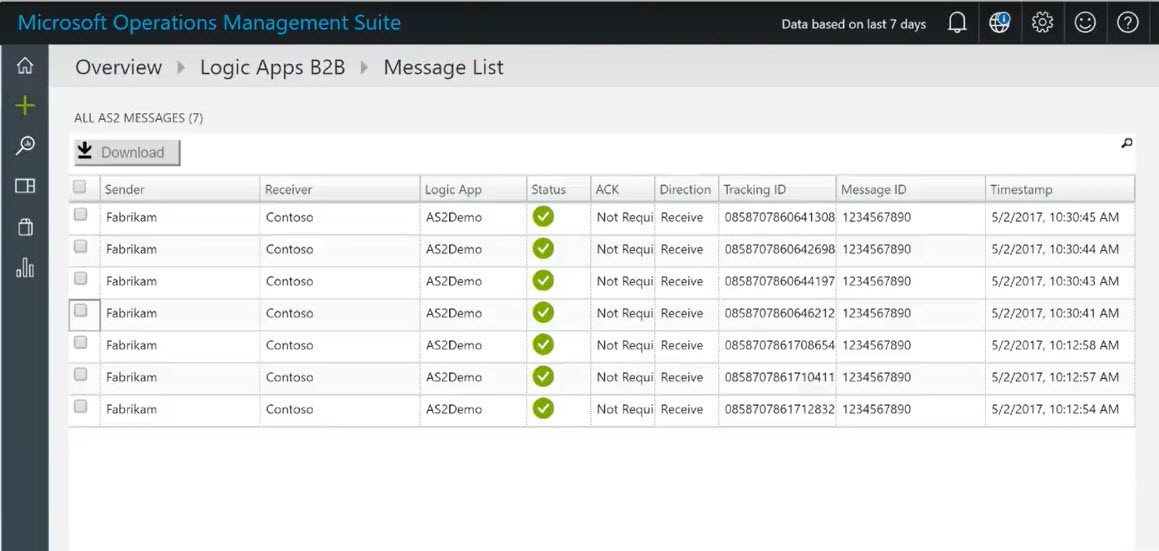This screenshot has width=1159, height=551.
Task: Sort by Timestamp column header
Action: click(x=1060, y=189)
